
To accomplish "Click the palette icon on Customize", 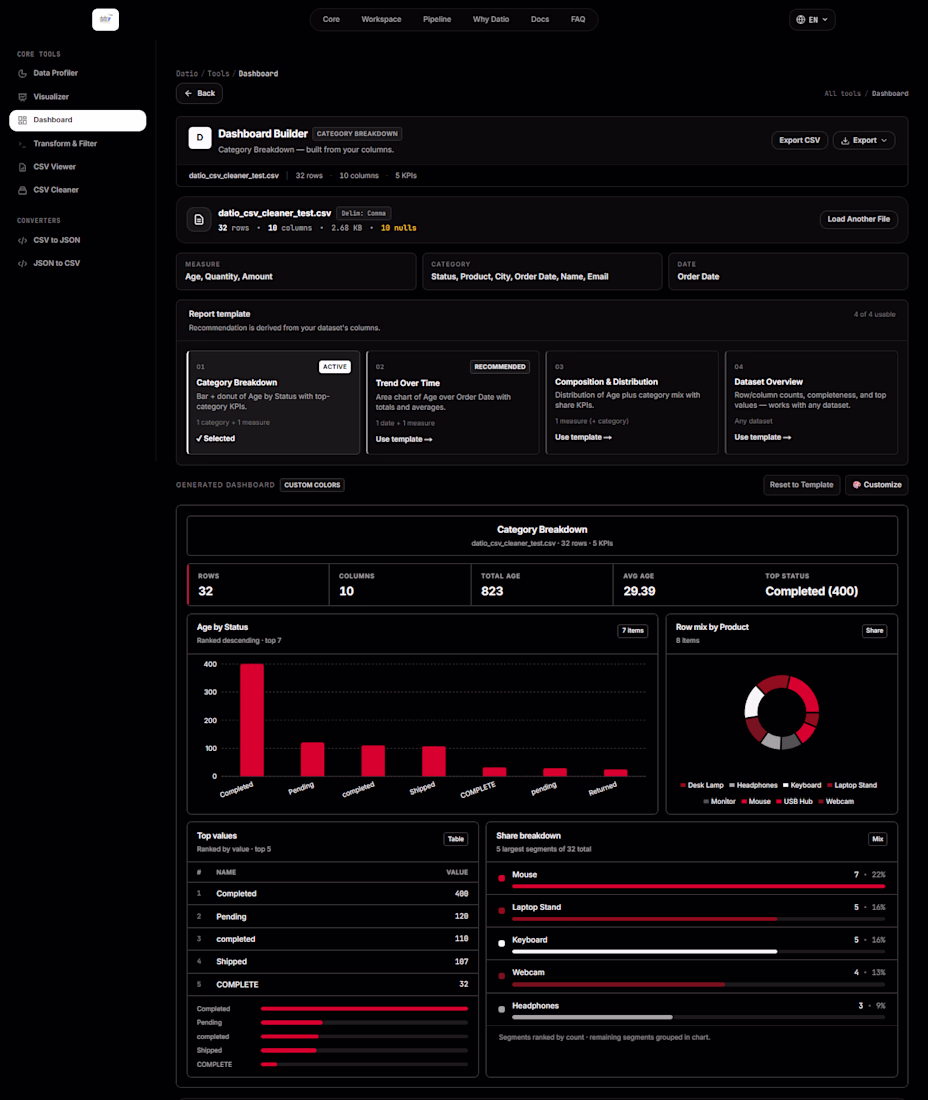I will [856, 485].
